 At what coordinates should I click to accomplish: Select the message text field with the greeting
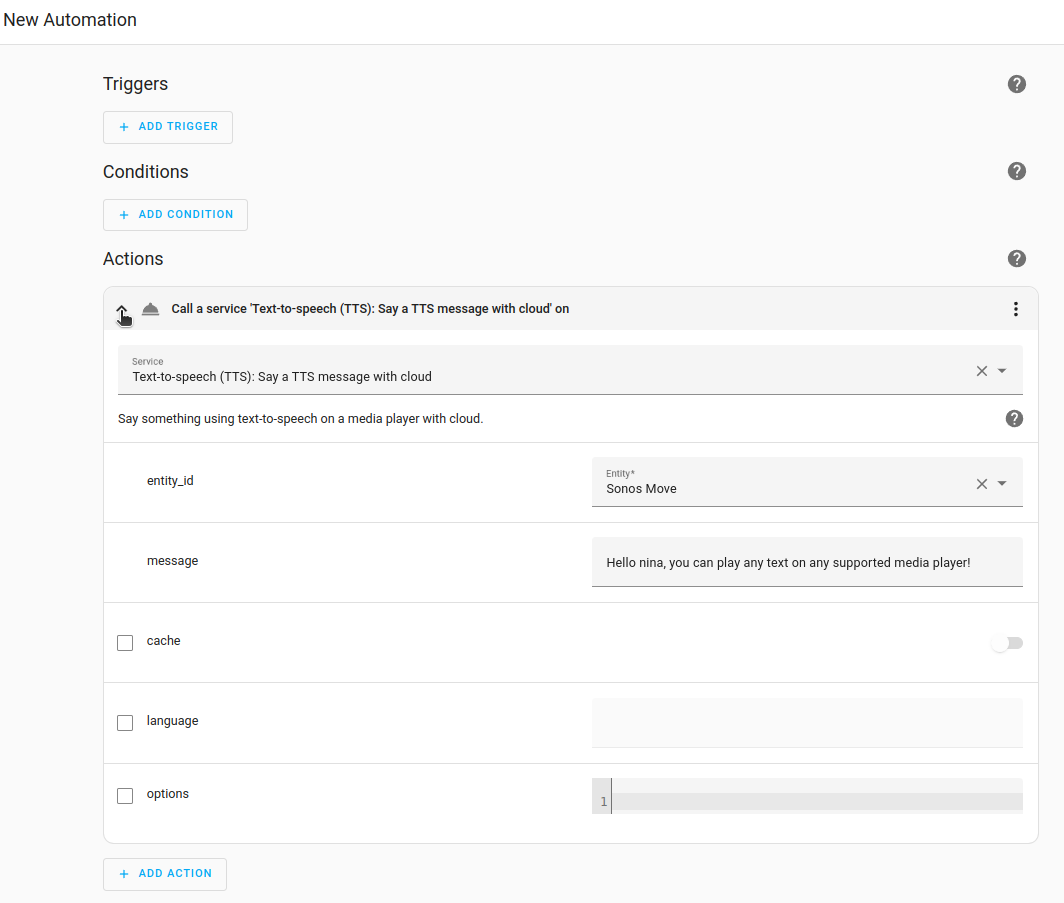coord(807,562)
